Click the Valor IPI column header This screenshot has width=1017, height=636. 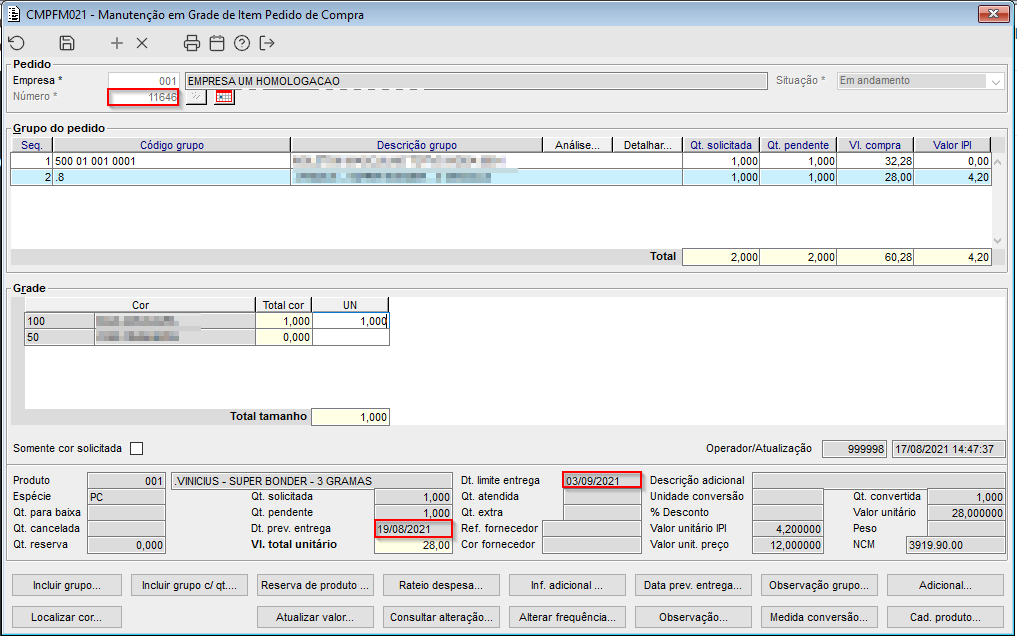click(952, 145)
